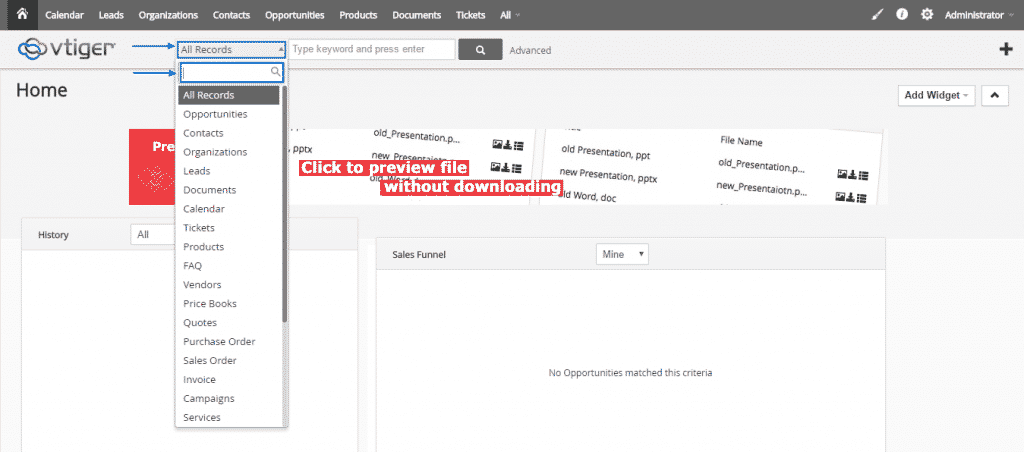
Task: Focus the keyword search input field
Action: (372, 49)
